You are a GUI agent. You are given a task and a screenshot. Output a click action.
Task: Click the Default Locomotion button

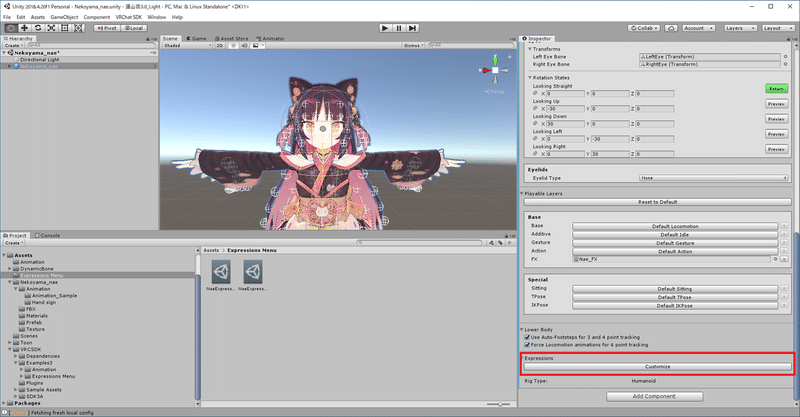(675, 226)
